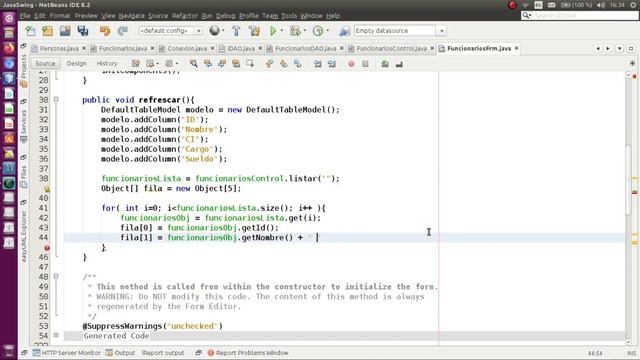Screen dimensions: 640x360
Task: Click the Debug Project icon
Action: point(295,31)
